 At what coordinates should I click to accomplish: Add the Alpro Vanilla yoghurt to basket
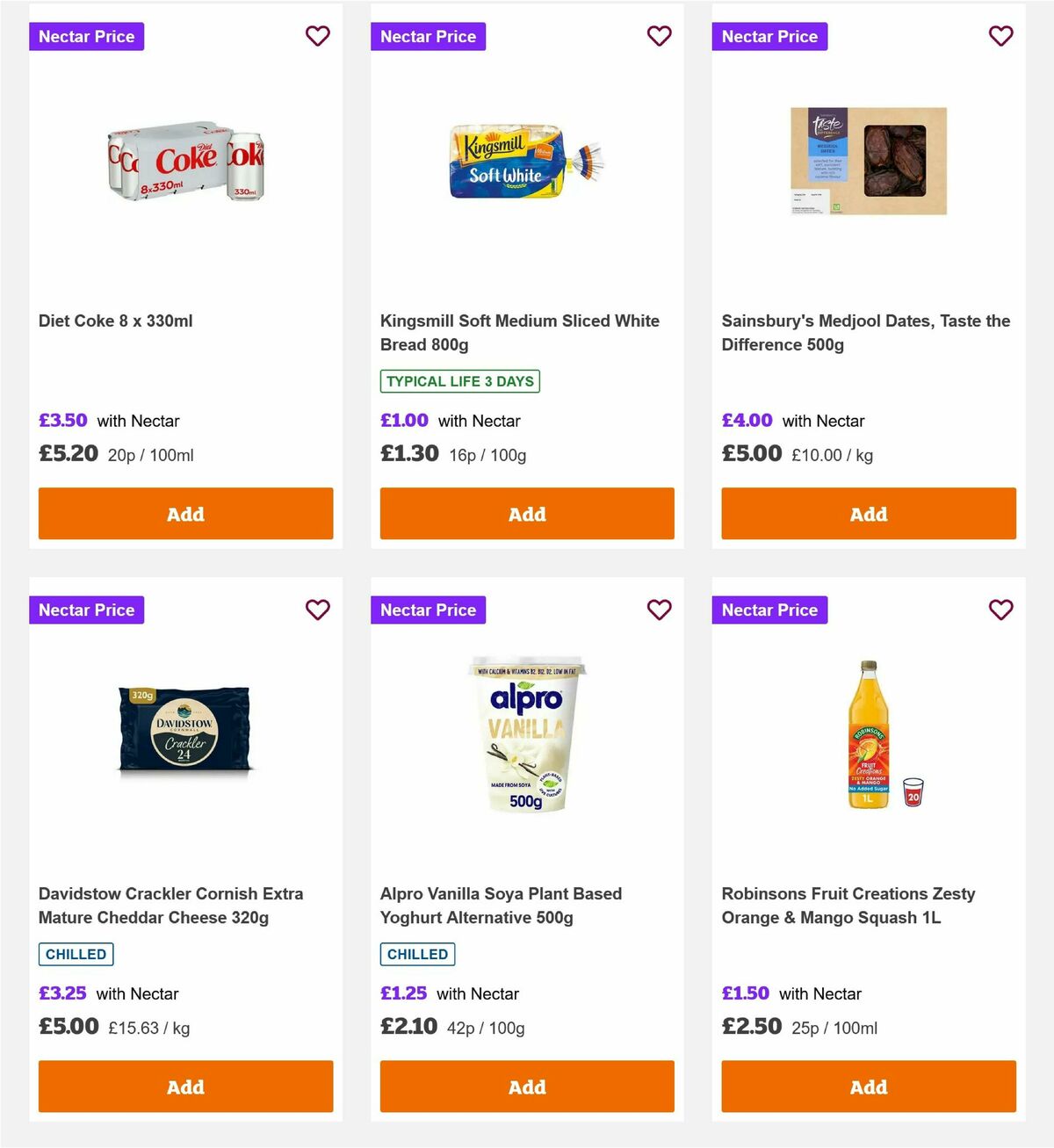coord(526,1087)
